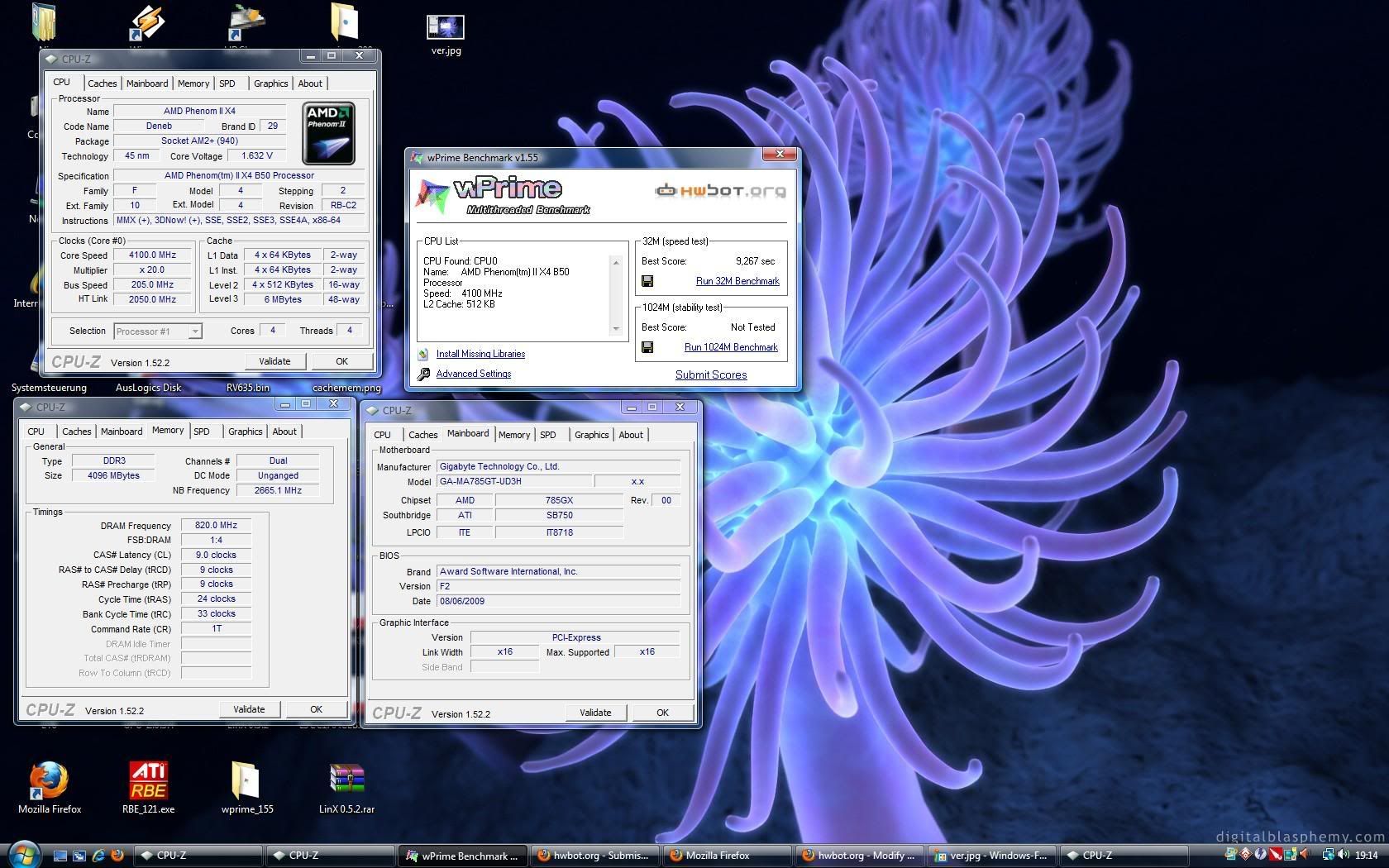Click the system clock showing 19:14
The image size is (1389, 868).
coord(1366,856)
